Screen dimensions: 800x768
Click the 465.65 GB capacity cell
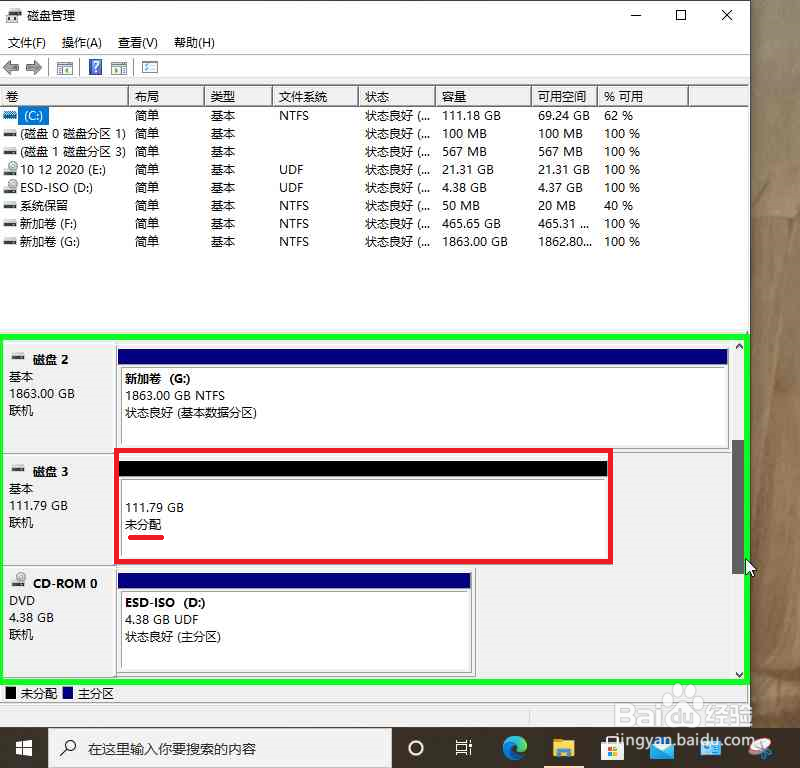click(471, 224)
